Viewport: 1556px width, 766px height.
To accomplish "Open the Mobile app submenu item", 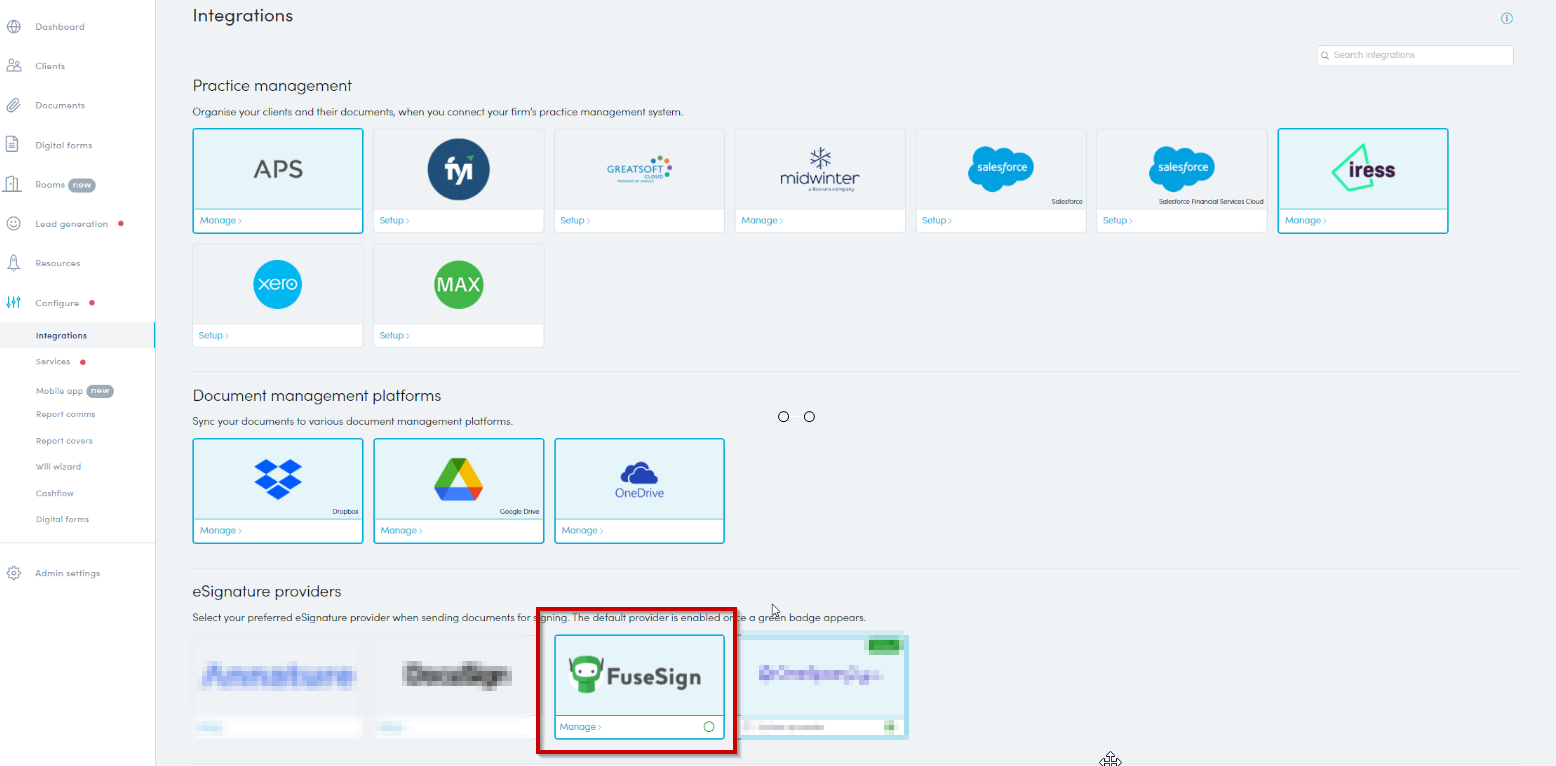I will 59,391.
